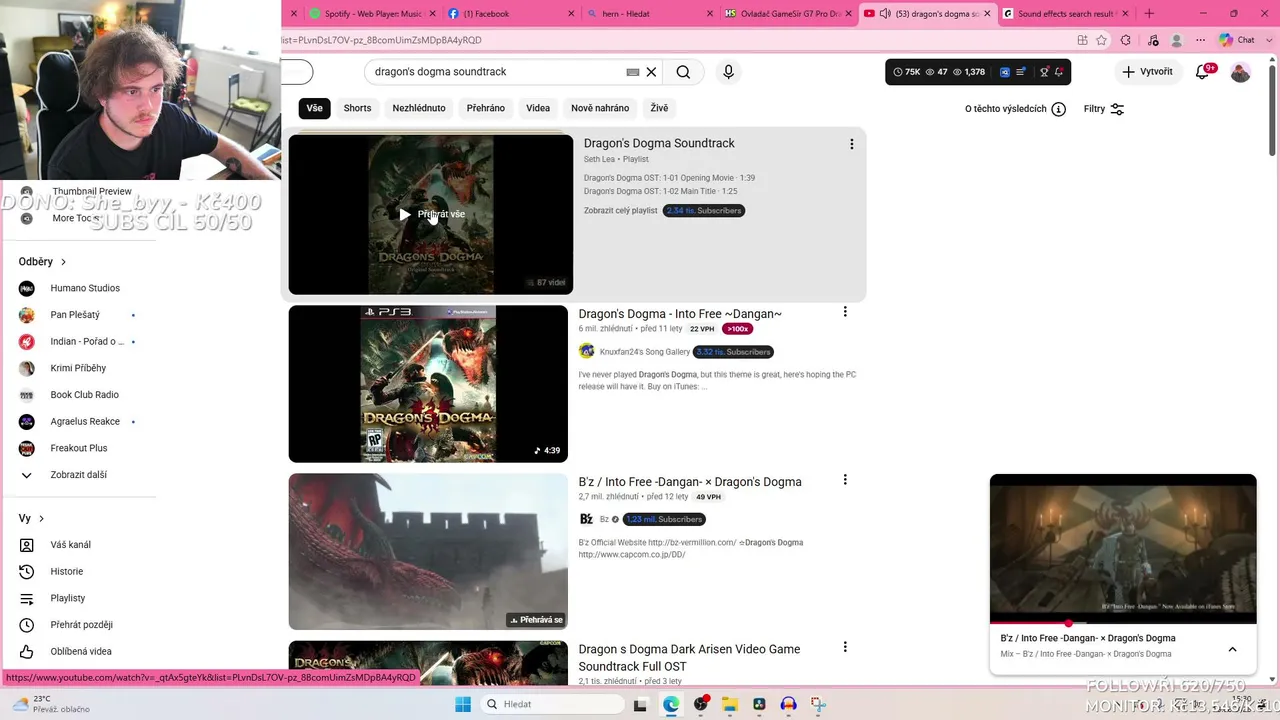
Task: Switch to the Sound effects search result tab
Action: click(1066, 13)
